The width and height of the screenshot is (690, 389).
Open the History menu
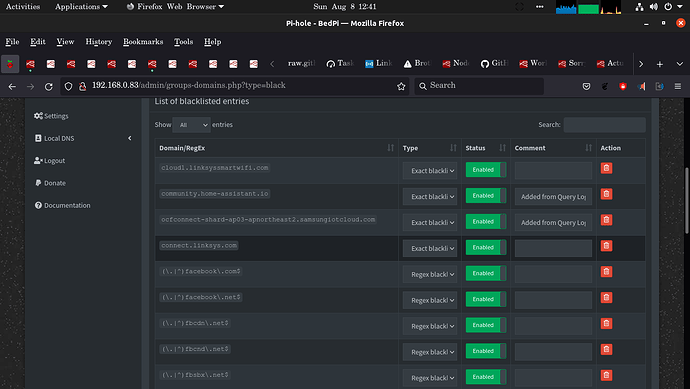(x=99, y=42)
